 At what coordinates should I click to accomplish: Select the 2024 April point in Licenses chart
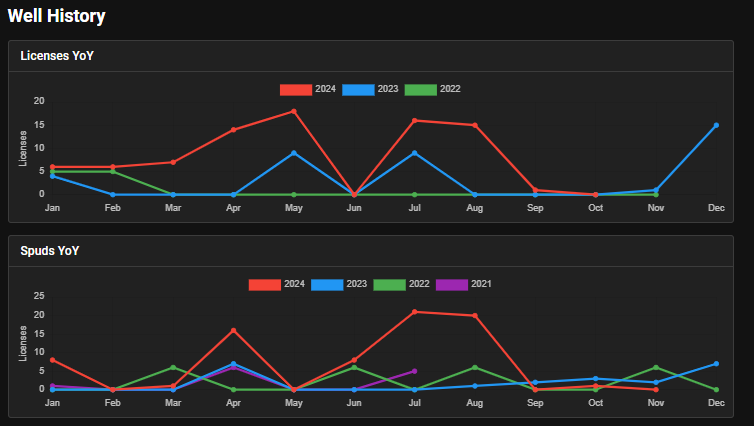(233, 130)
